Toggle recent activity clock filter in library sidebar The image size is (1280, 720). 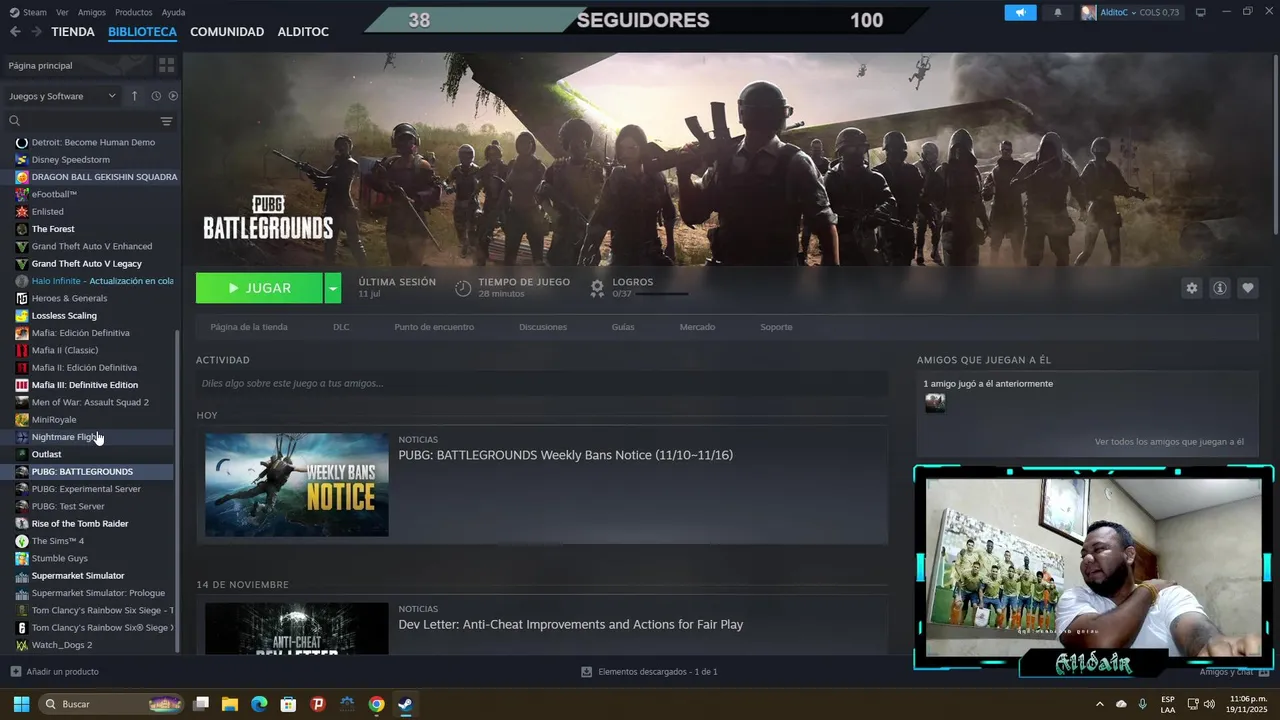[156, 96]
